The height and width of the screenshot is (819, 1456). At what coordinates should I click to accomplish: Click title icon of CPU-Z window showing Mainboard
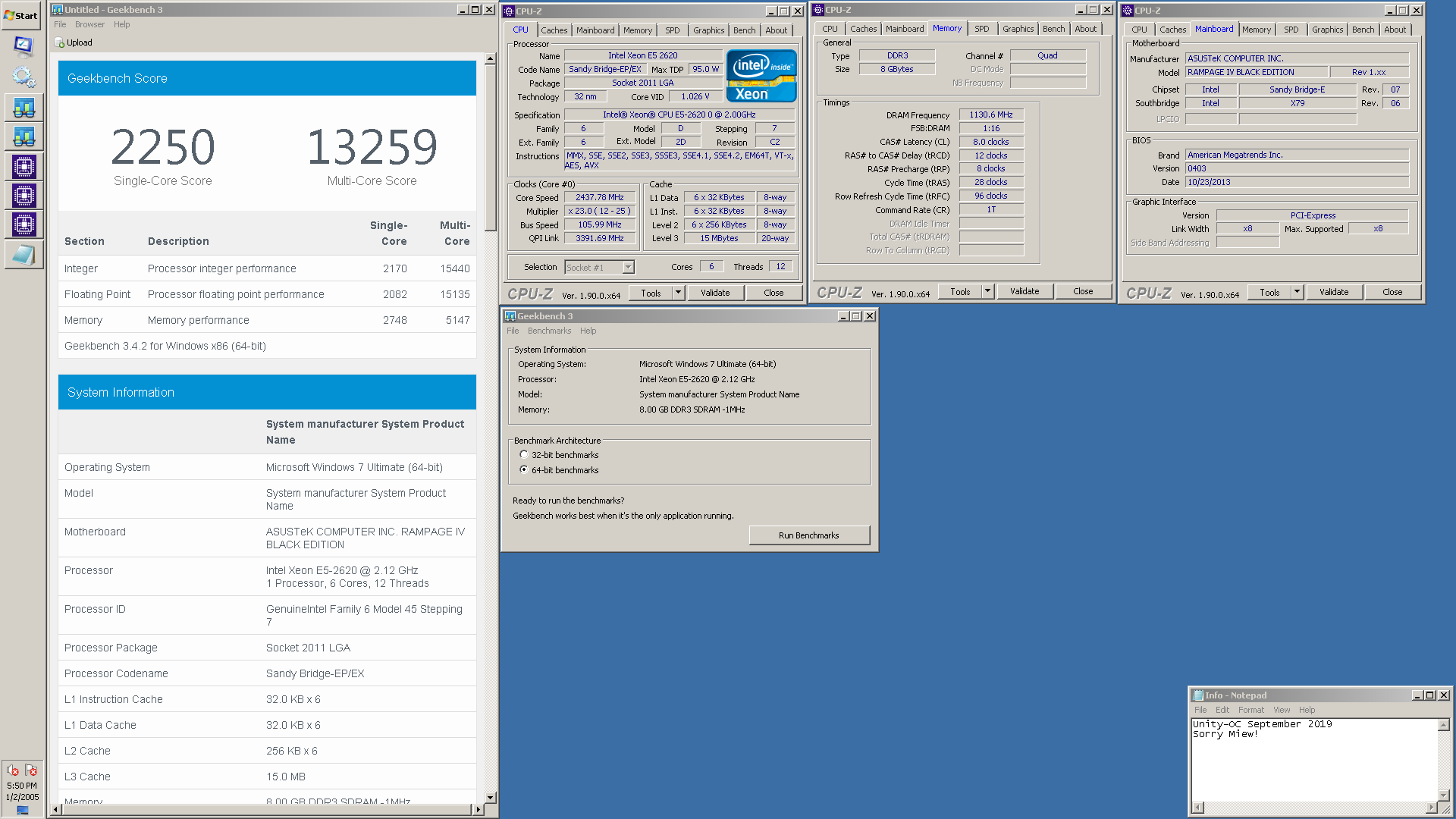pyautogui.click(x=1128, y=11)
